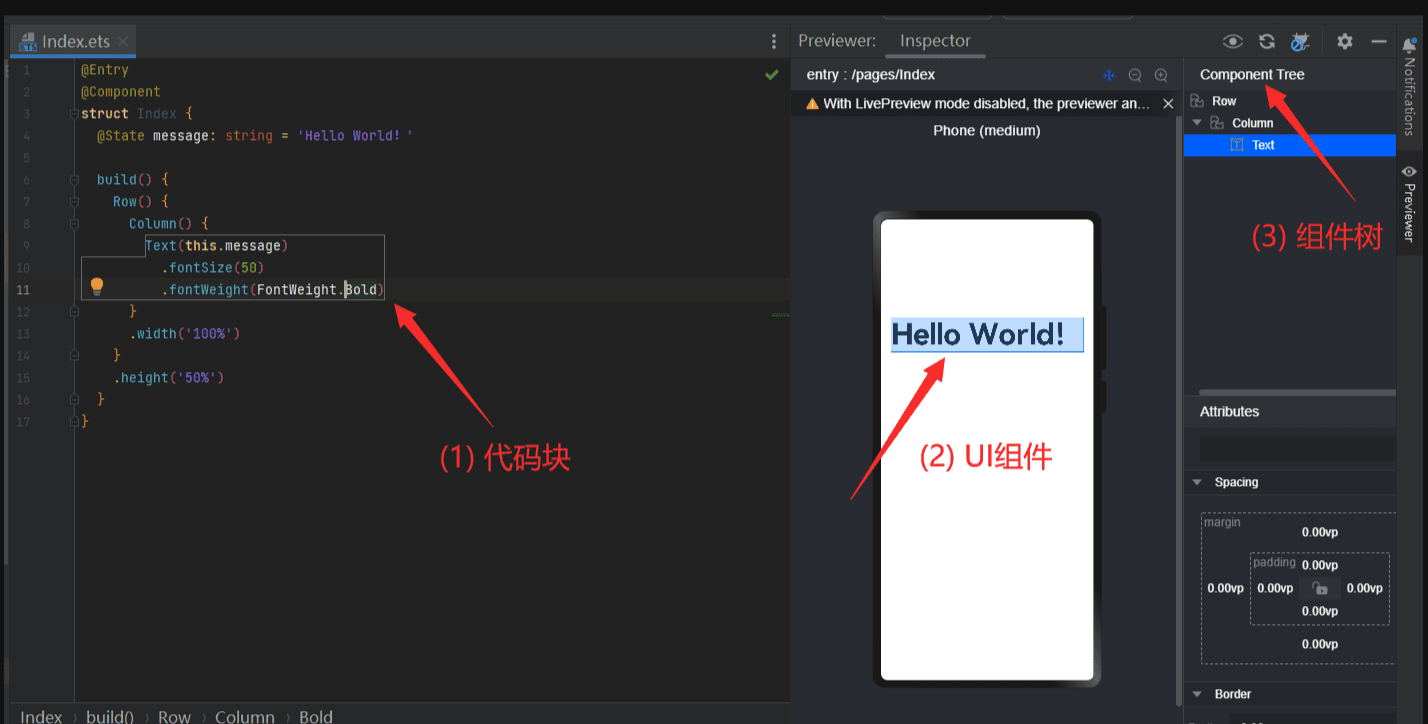Edit the bottom padding value 0.00vp
This screenshot has height=724, width=1428.
pos(1320,611)
